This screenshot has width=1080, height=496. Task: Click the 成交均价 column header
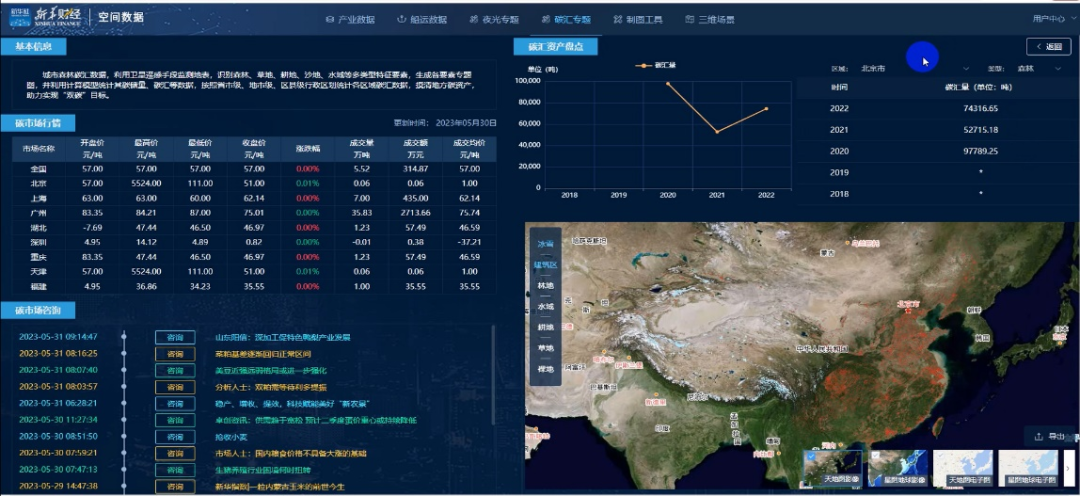[469, 149]
